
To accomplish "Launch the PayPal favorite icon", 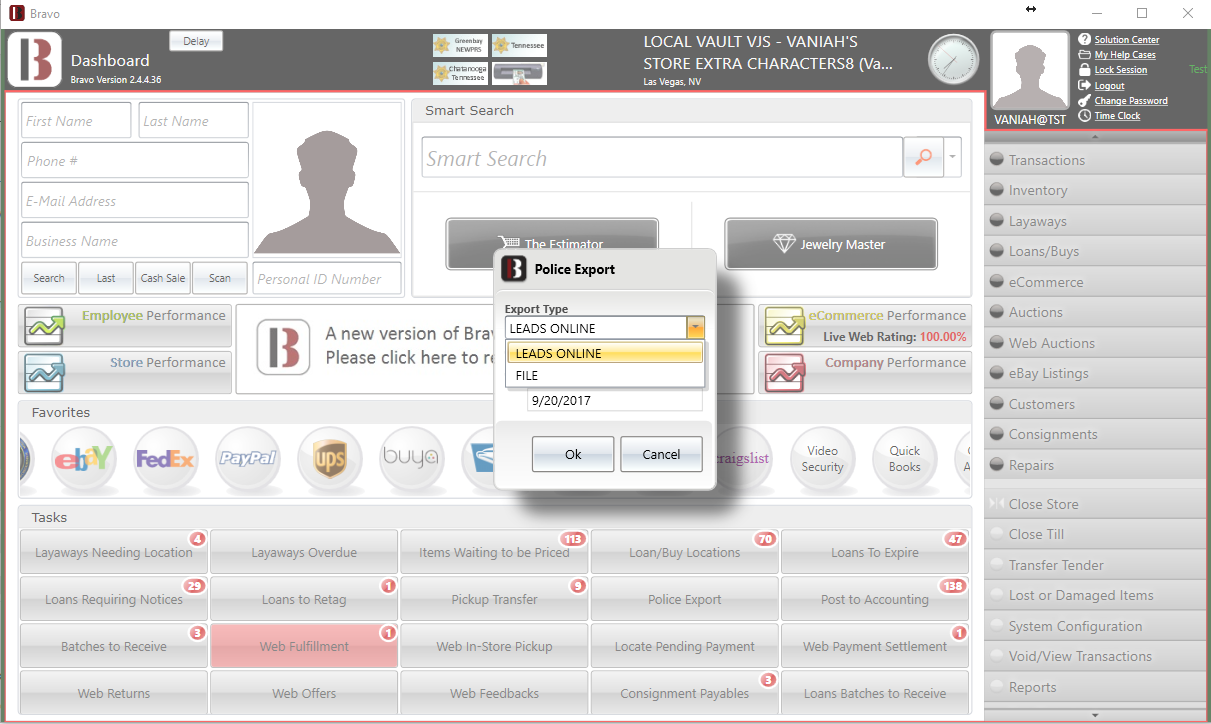I will 248,459.
